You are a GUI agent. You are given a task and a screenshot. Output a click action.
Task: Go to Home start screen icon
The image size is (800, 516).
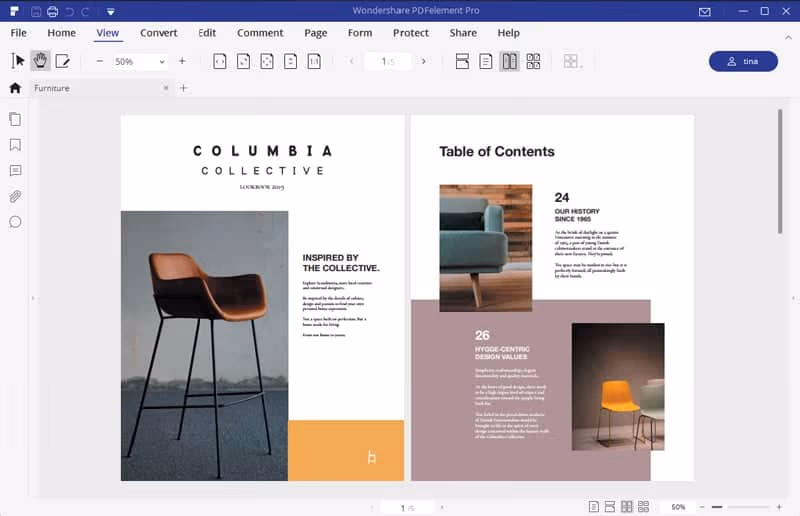point(15,88)
